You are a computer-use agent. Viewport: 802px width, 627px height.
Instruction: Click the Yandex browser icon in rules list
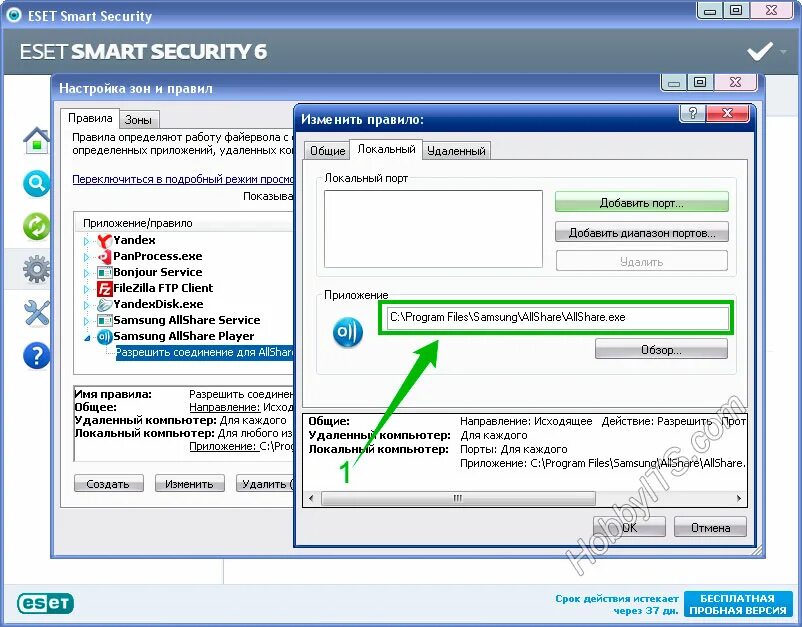coord(104,240)
